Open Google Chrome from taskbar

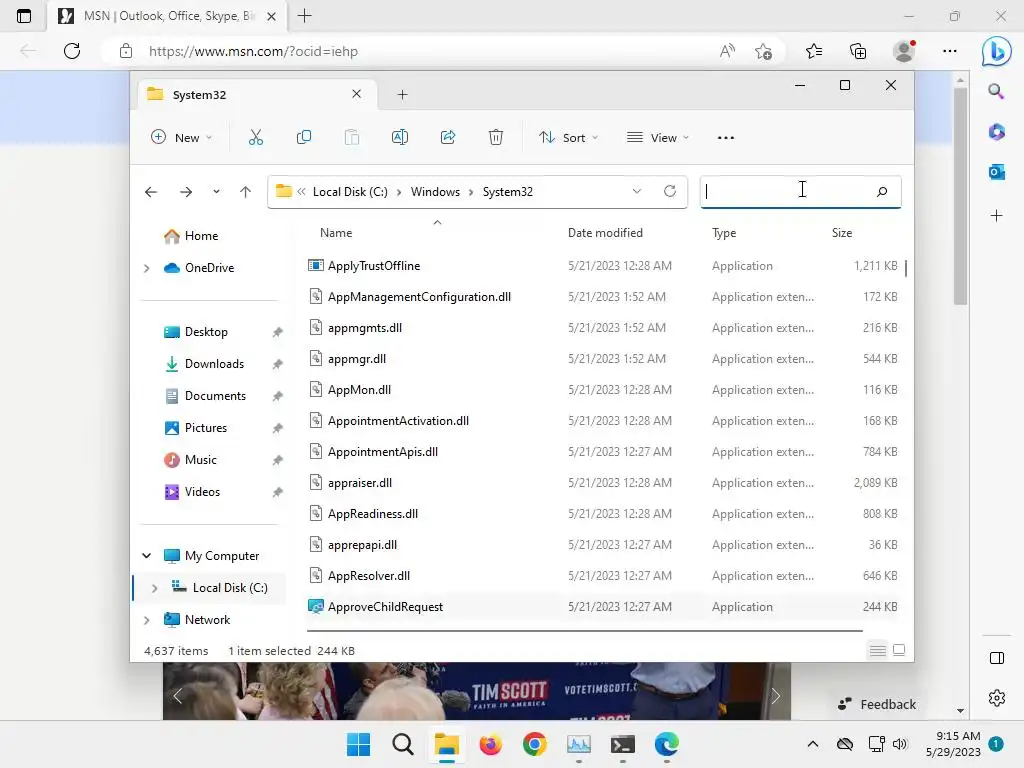pos(534,744)
